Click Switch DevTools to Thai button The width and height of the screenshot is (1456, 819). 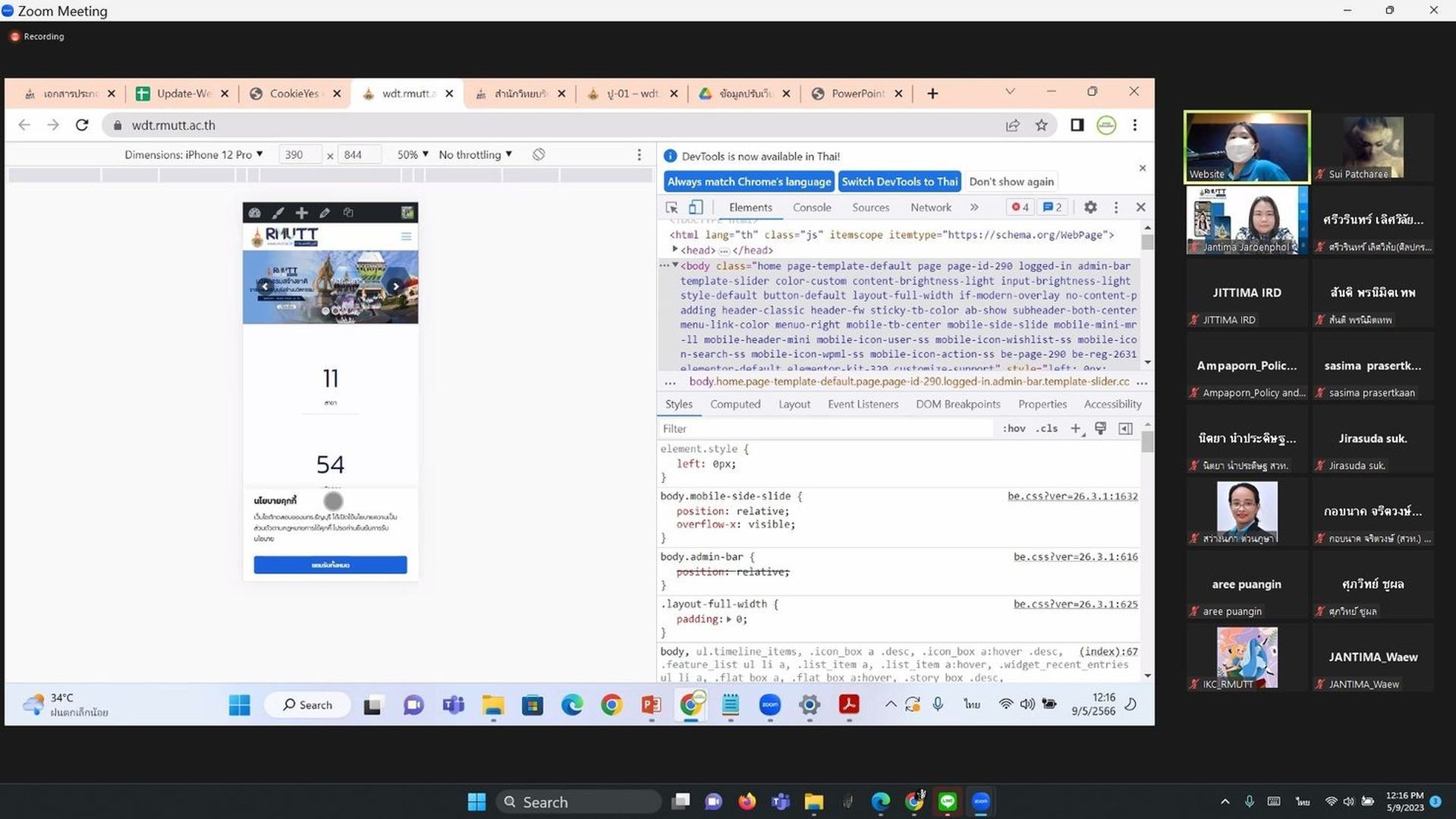(x=899, y=181)
